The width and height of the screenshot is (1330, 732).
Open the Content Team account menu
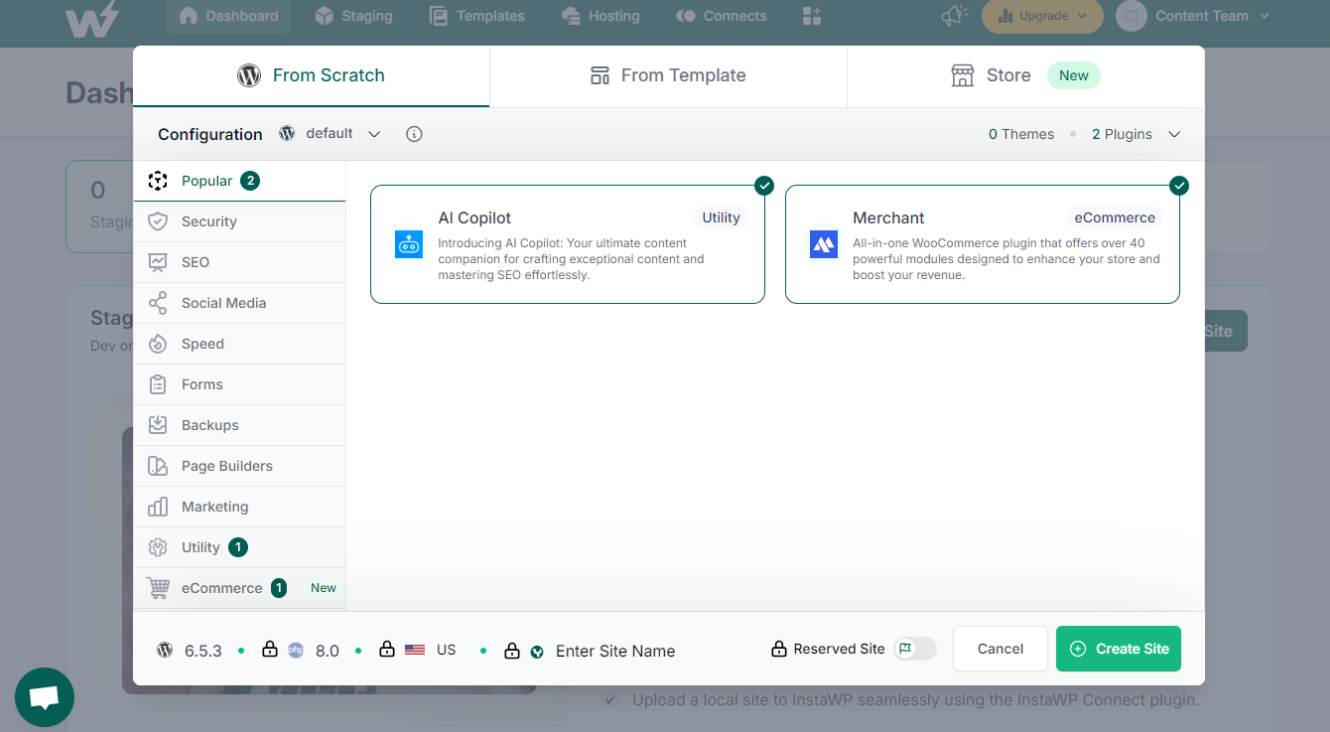[x=1213, y=16]
